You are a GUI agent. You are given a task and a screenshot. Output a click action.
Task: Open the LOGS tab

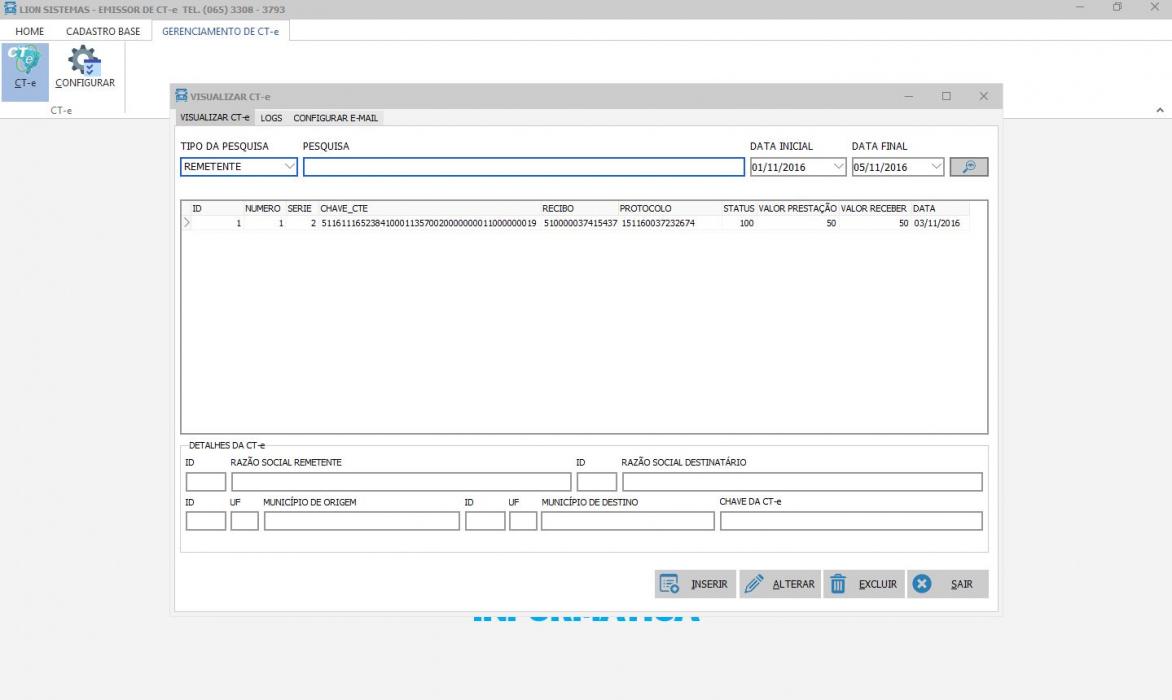(x=271, y=118)
